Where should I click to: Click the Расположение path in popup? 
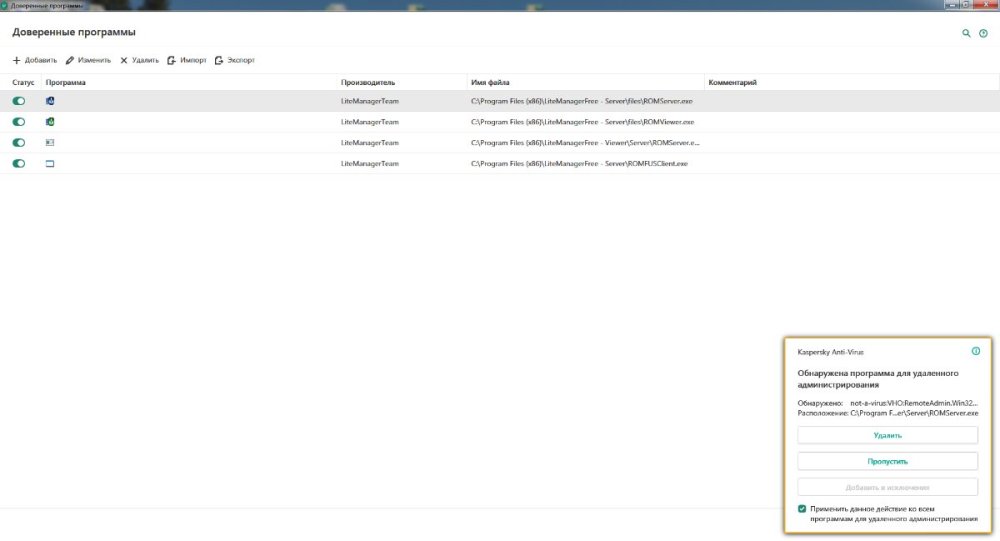(914, 413)
